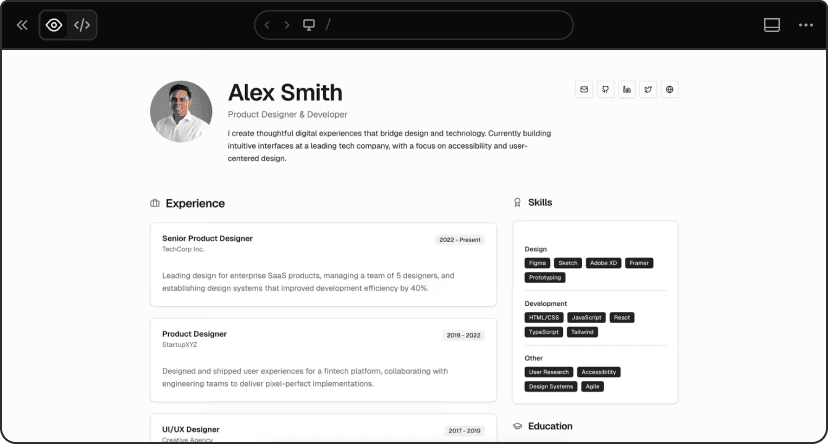This screenshot has width=828, height=444.
Task: Open the three-dot more options menu
Action: tap(806, 25)
